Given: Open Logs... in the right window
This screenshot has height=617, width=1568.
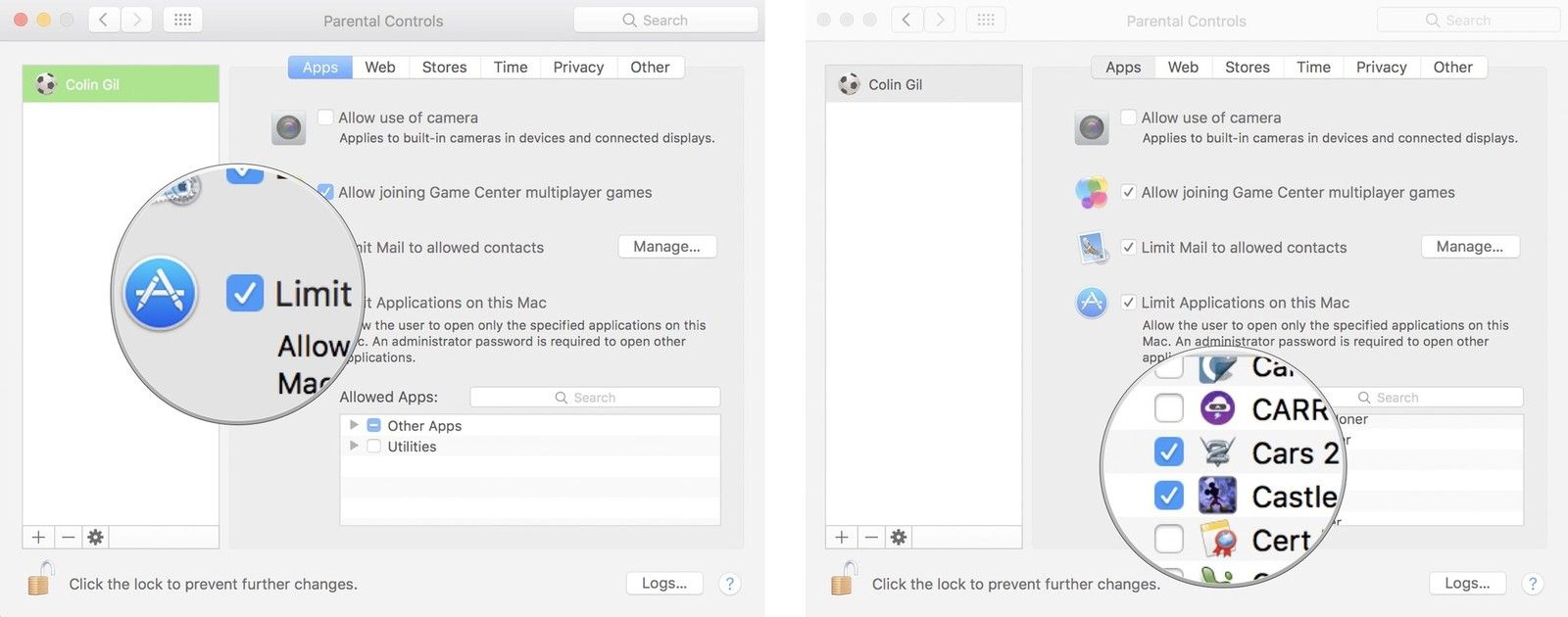Looking at the screenshot, I should (x=1467, y=584).
